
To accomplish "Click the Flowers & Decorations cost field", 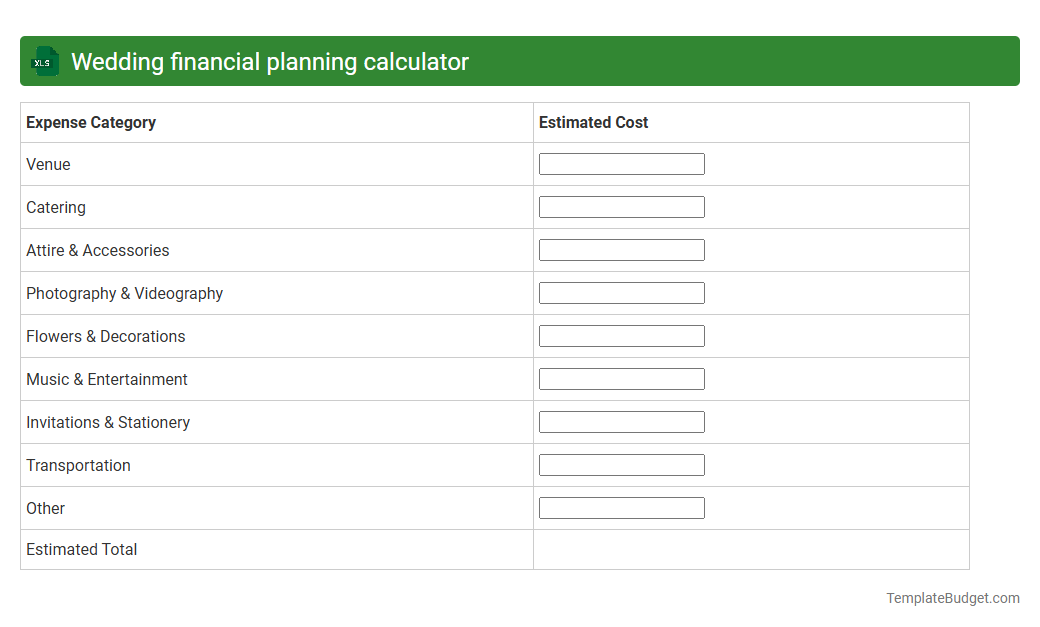I will 621,335.
